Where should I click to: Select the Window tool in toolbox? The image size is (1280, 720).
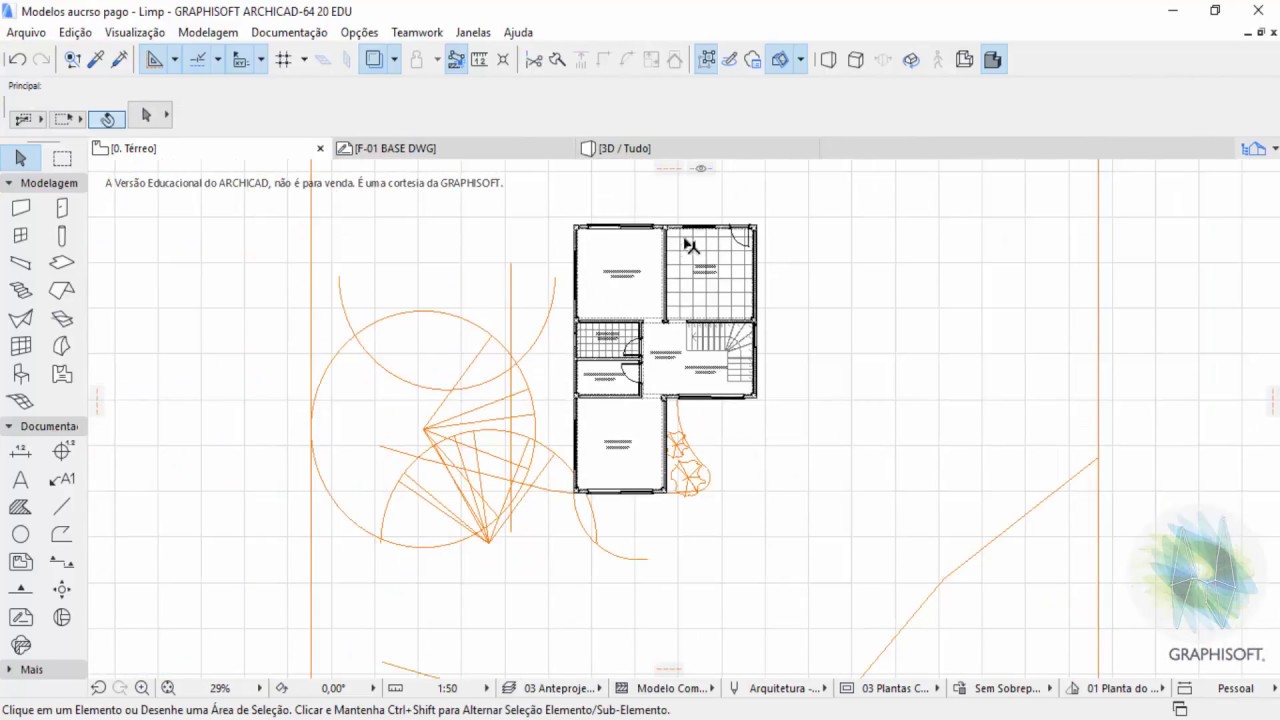[21, 236]
